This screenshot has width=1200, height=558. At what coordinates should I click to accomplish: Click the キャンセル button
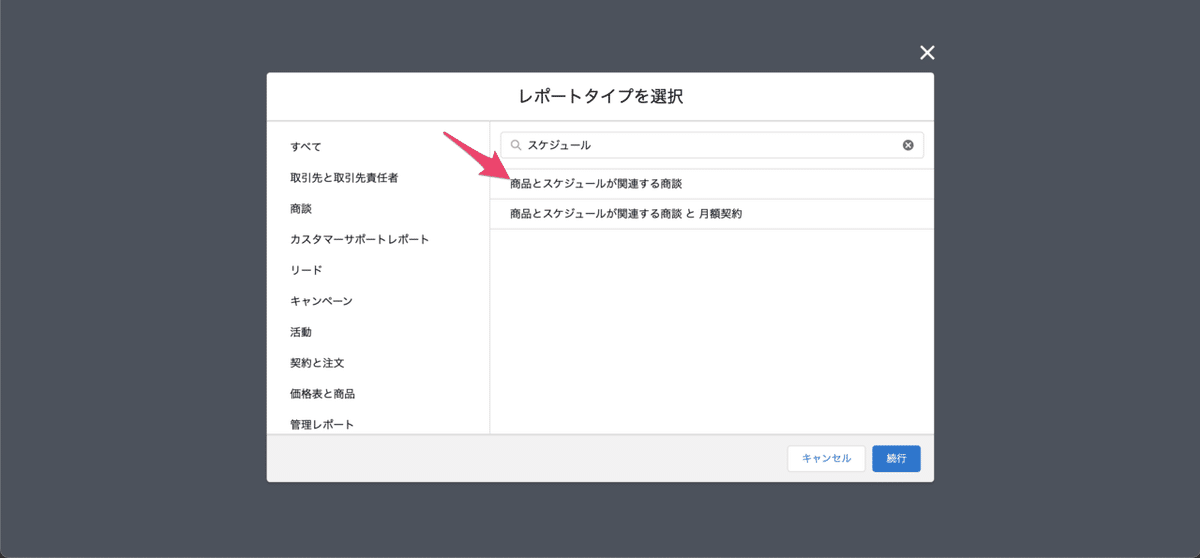coord(826,458)
